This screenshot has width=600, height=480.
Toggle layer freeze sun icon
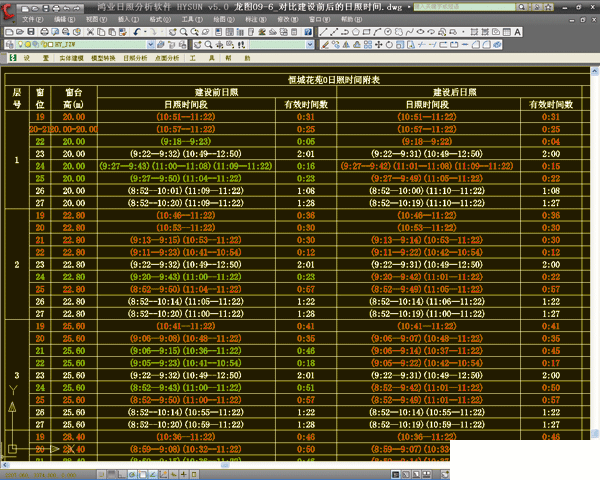28,44
